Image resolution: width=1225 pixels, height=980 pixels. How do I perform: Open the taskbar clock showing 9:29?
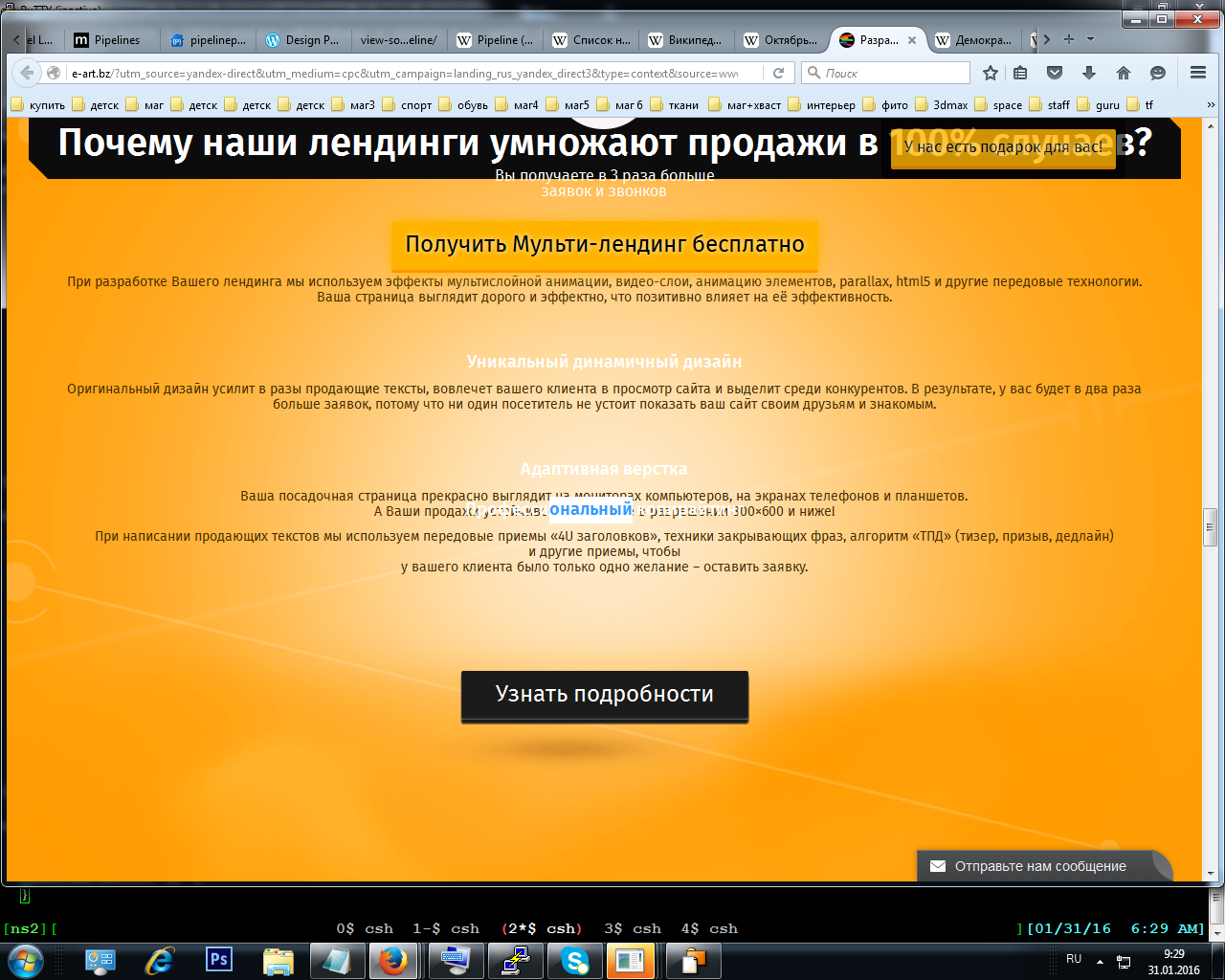[1173, 961]
